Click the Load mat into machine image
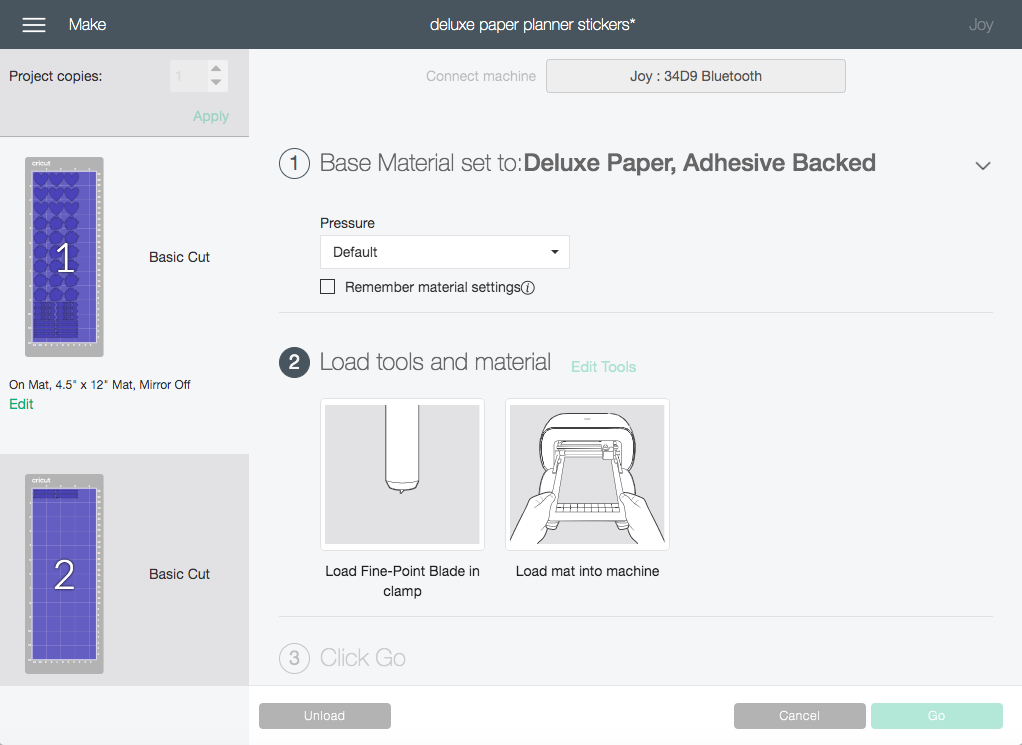 [587, 475]
